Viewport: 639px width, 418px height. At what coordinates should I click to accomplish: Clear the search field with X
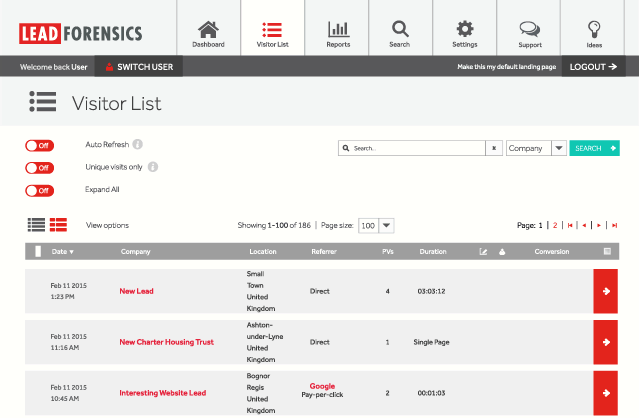494,148
